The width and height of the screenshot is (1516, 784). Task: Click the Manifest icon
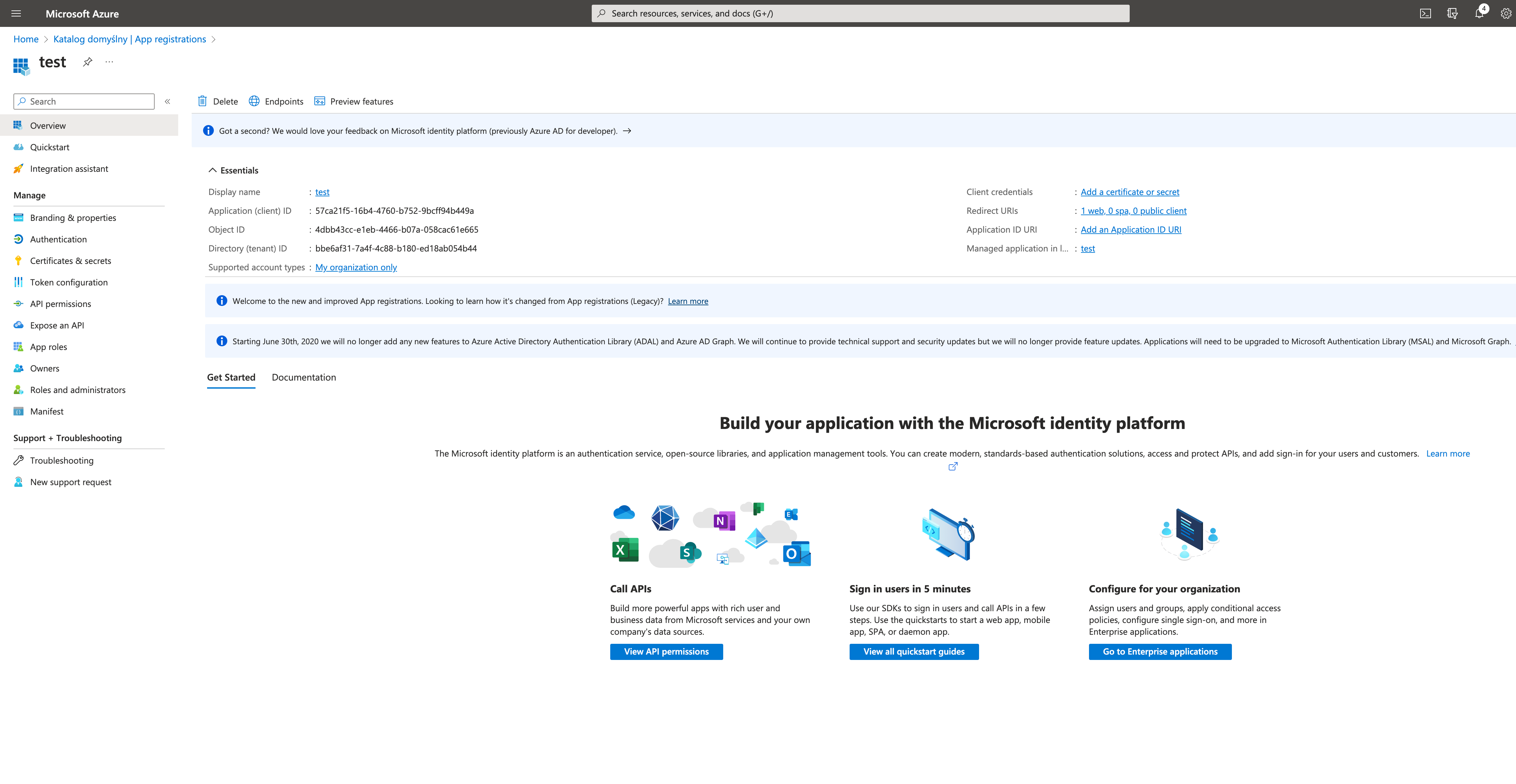(x=19, y=411)
